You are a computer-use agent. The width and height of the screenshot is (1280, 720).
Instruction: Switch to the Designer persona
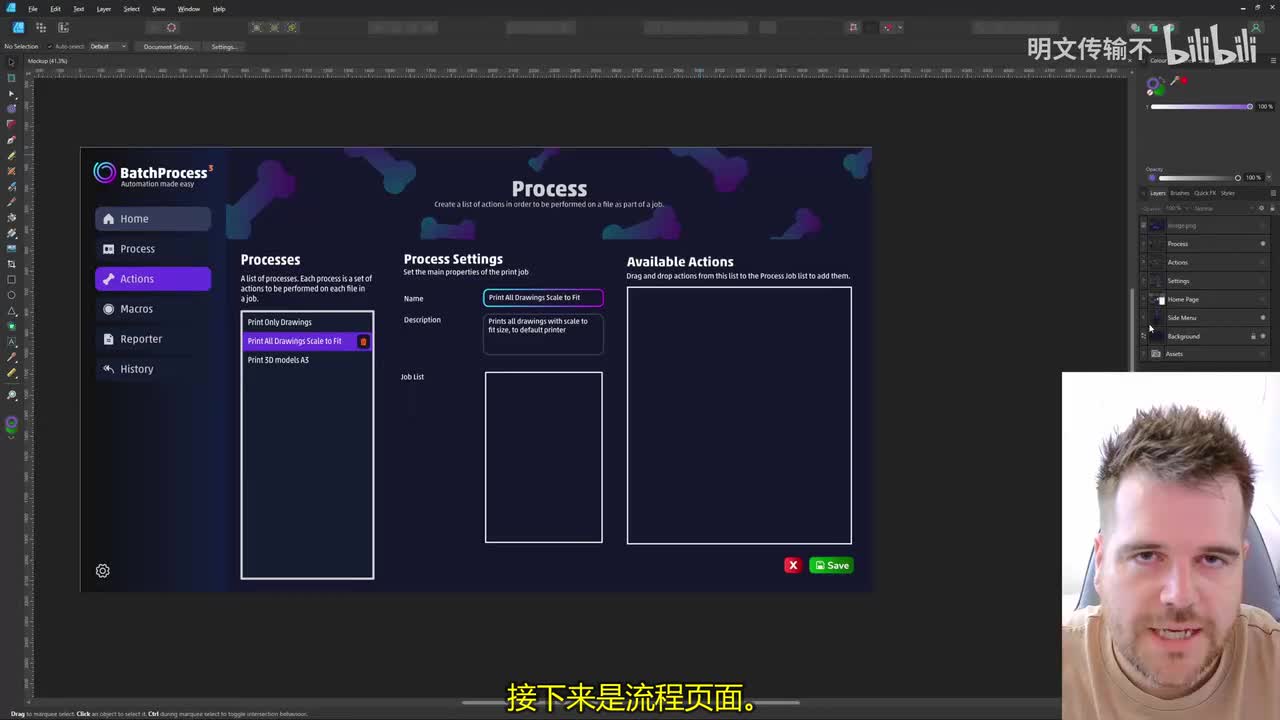(x=18, y=27)
